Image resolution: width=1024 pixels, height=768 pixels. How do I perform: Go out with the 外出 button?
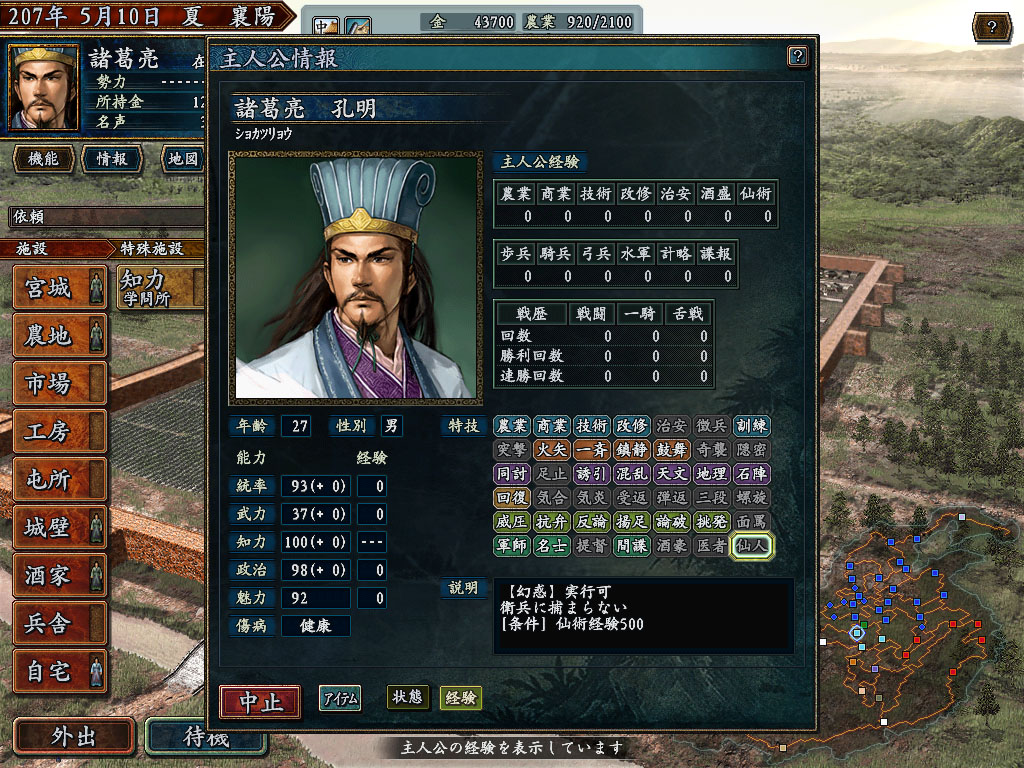pyautogui.click(x=73, y=737)
